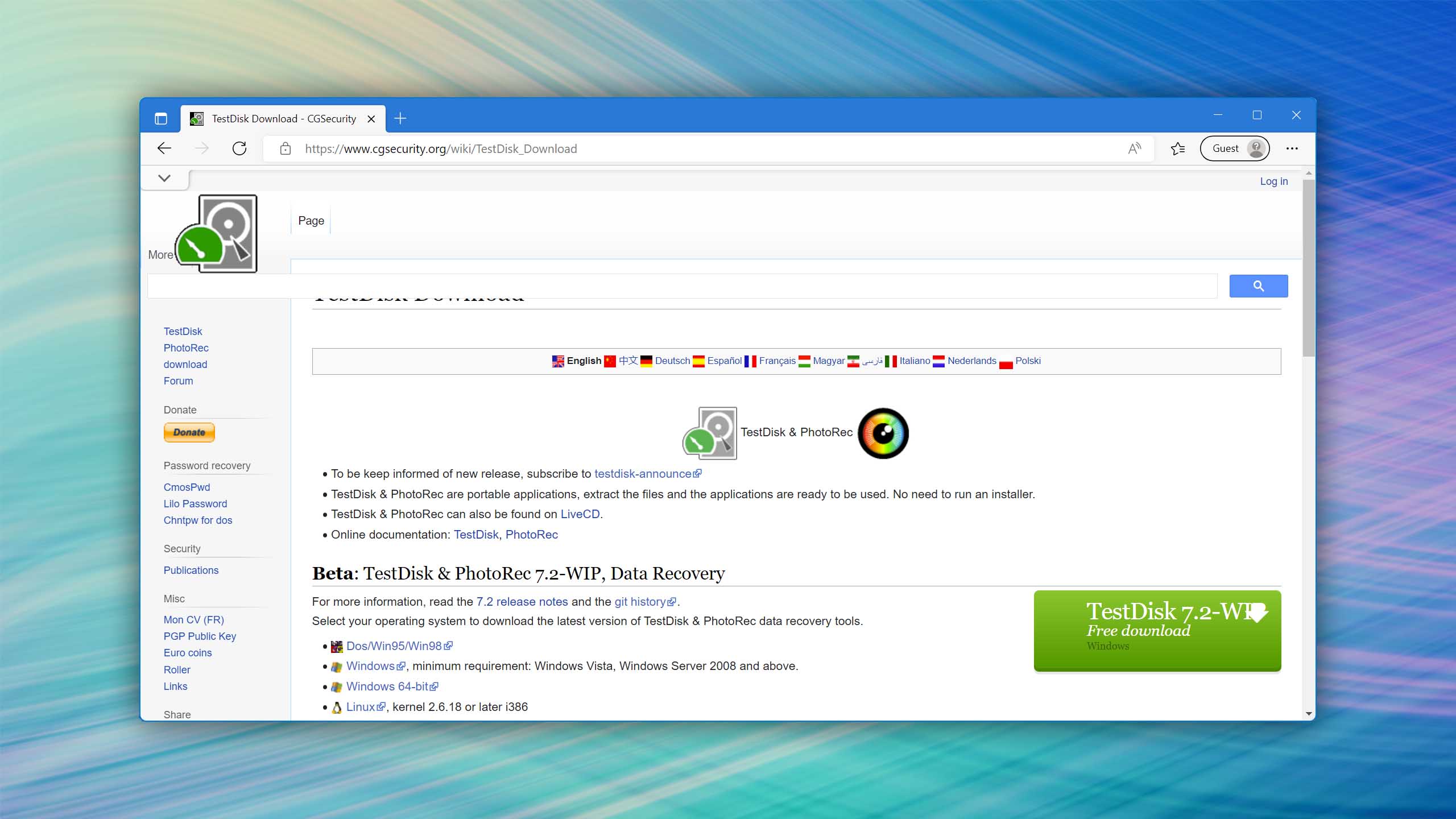Download the Linux i386 version
Viewport: 1456px width, 819px height.
point(365,707)
